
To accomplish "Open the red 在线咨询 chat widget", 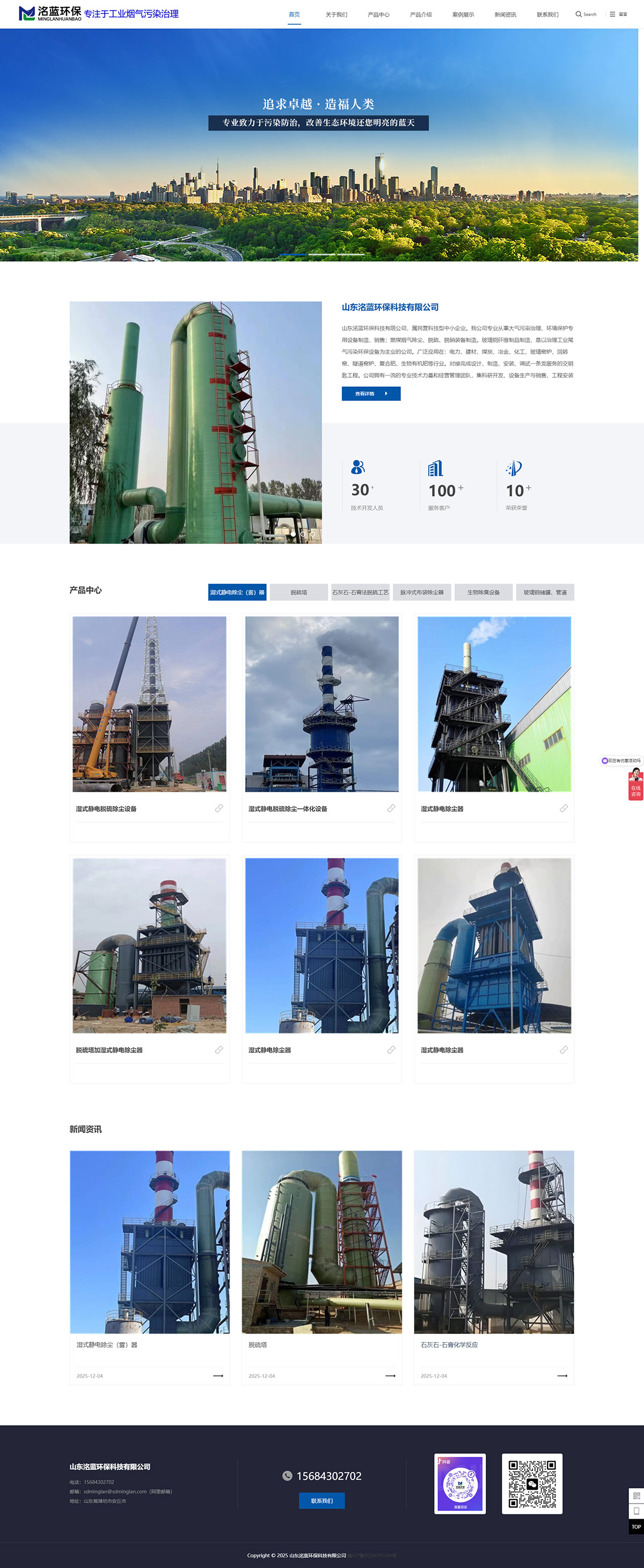I will (x=635, y=785).
